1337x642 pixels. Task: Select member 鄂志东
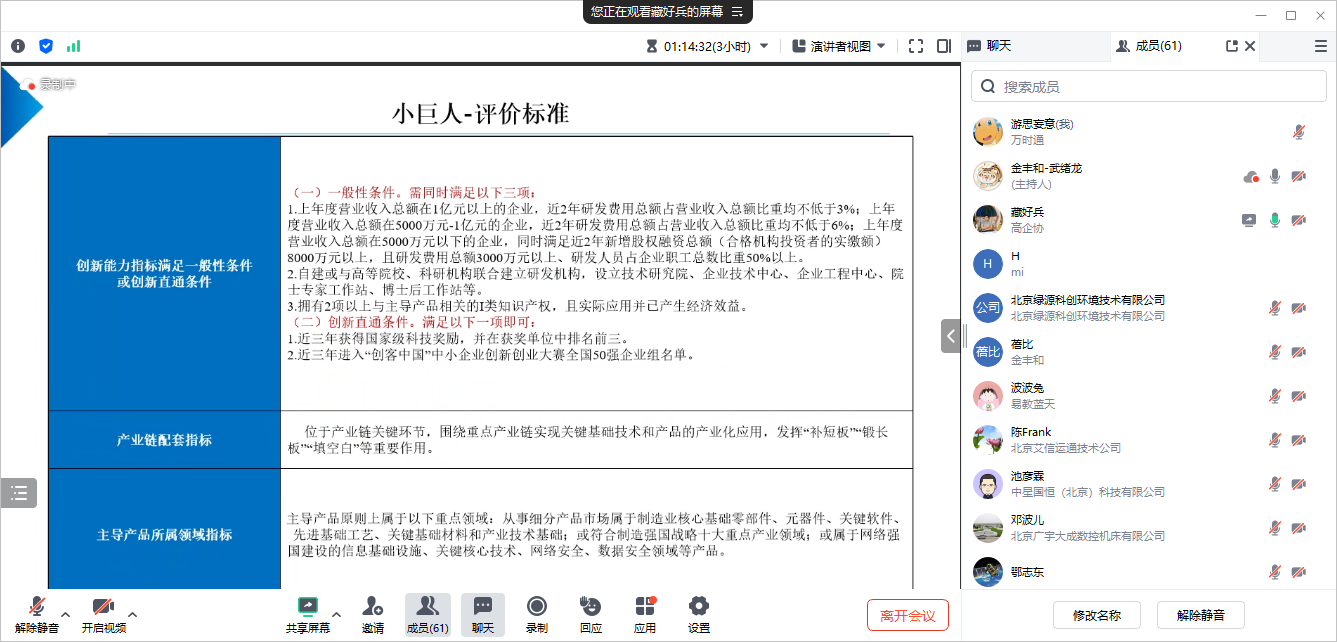[x=1149, y=571]
